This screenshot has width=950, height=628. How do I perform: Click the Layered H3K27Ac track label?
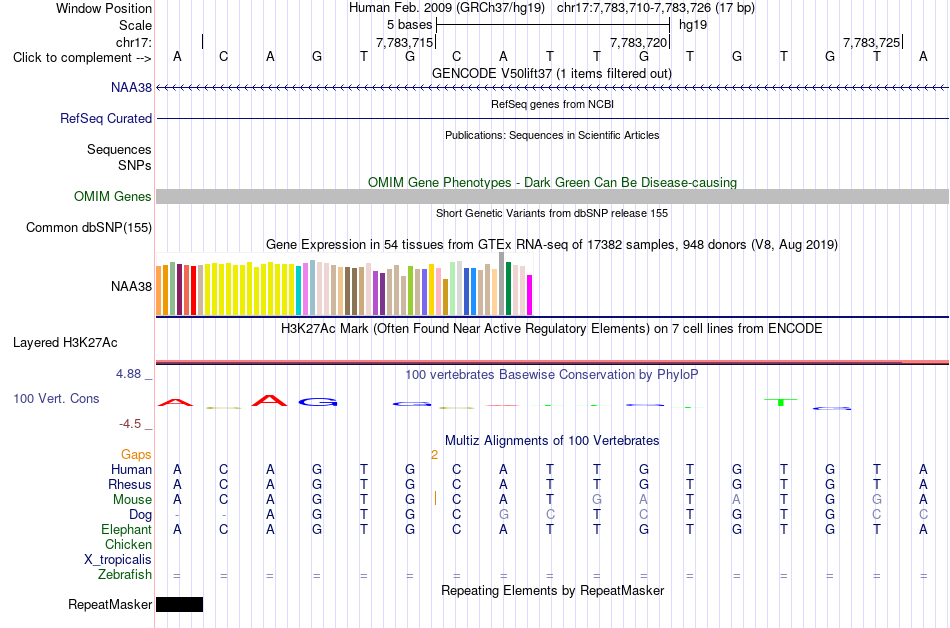(65, 343)
